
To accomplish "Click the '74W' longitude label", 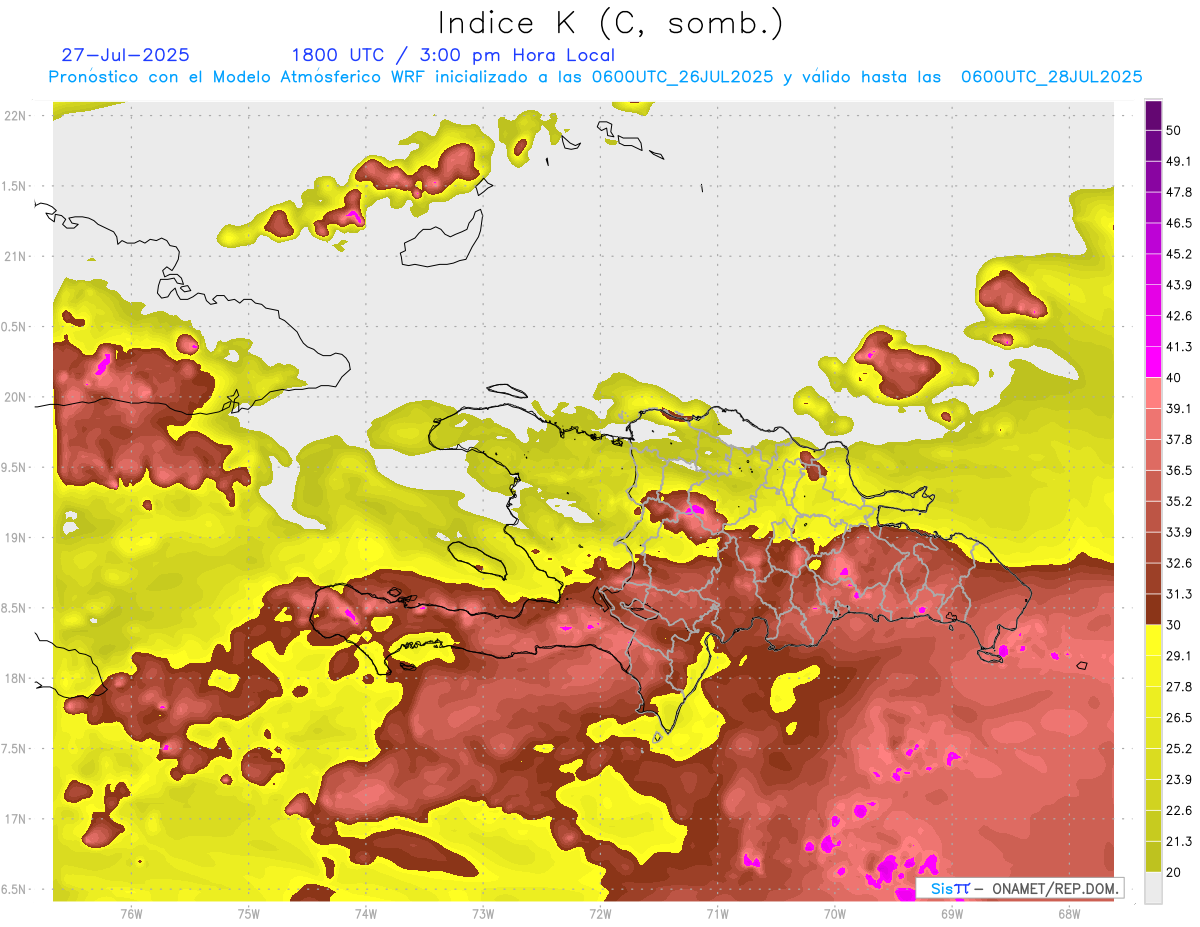I will coord(366,914).
